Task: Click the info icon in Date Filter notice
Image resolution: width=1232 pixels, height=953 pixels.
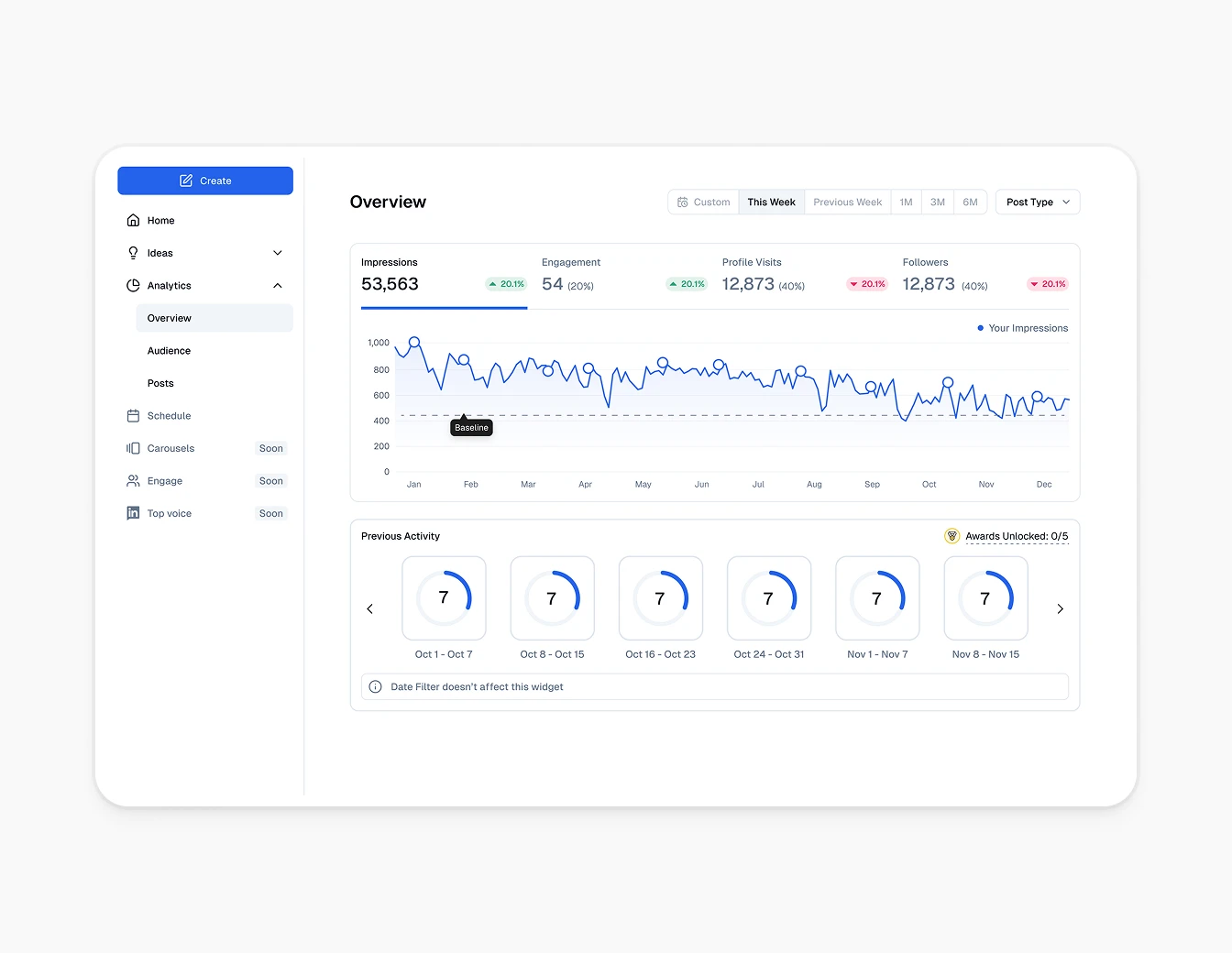Action: [375, 686]
